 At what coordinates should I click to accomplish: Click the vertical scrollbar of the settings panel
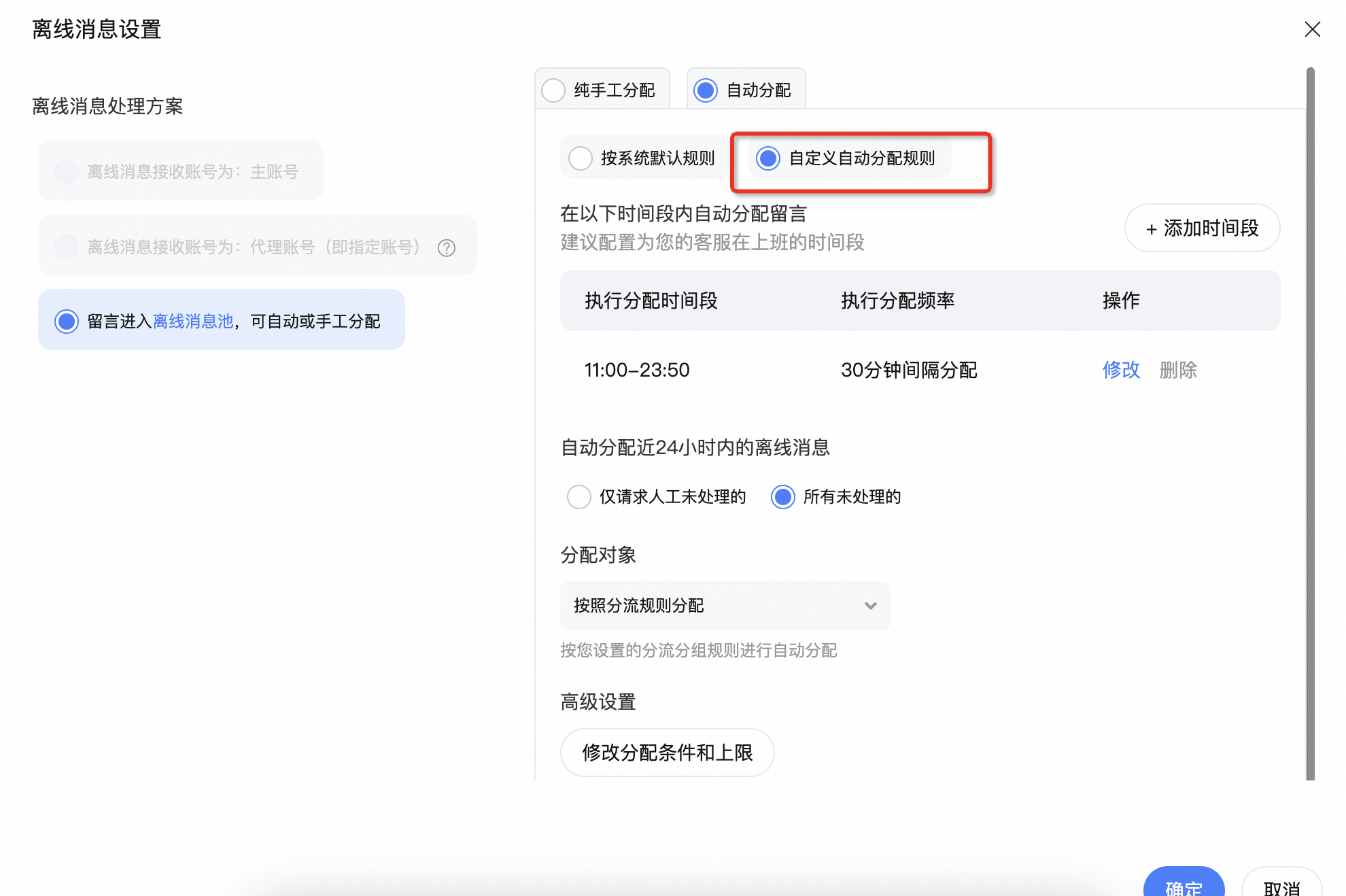[x=1310, y=424]
